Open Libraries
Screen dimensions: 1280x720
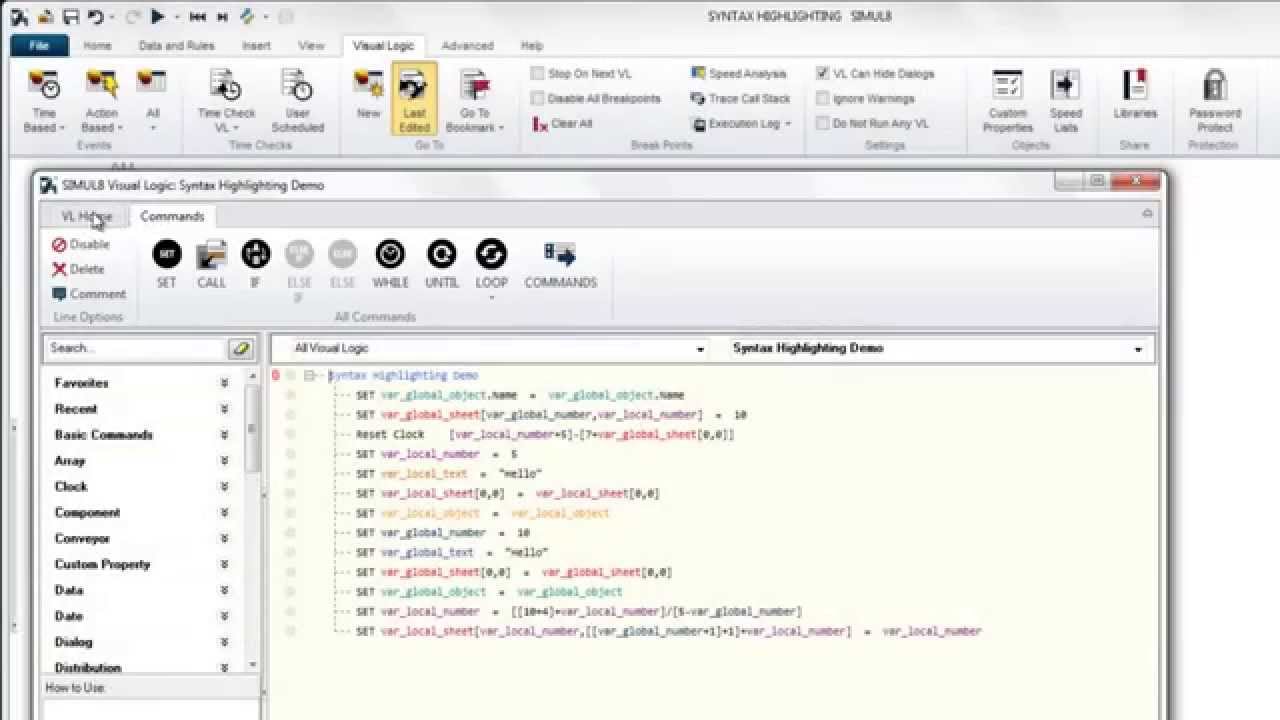1134,95
